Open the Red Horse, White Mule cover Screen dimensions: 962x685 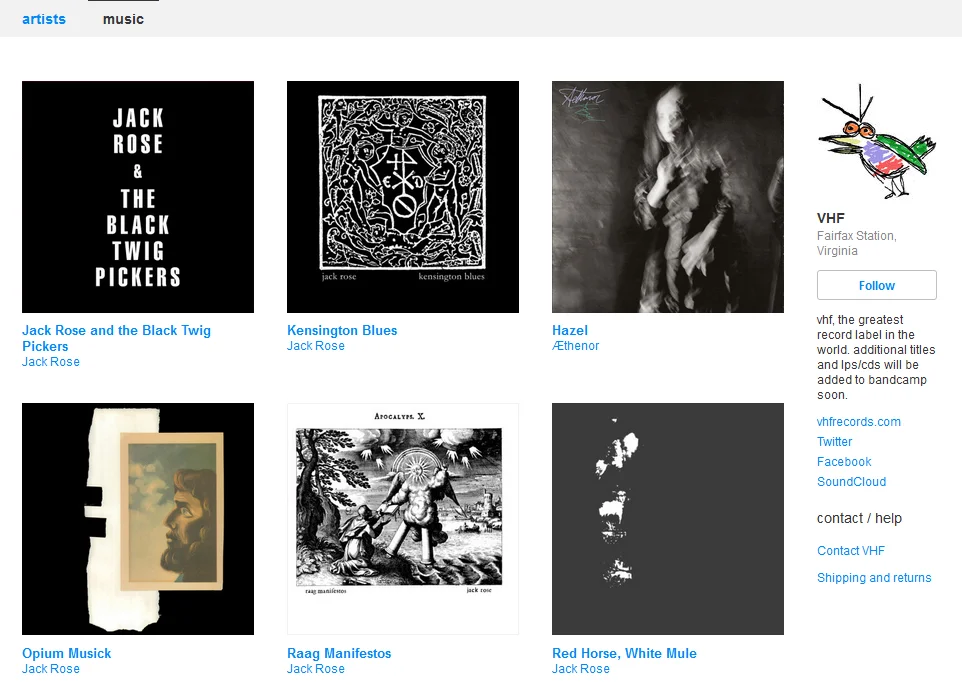pyautogui.click(x=668, y=519)
